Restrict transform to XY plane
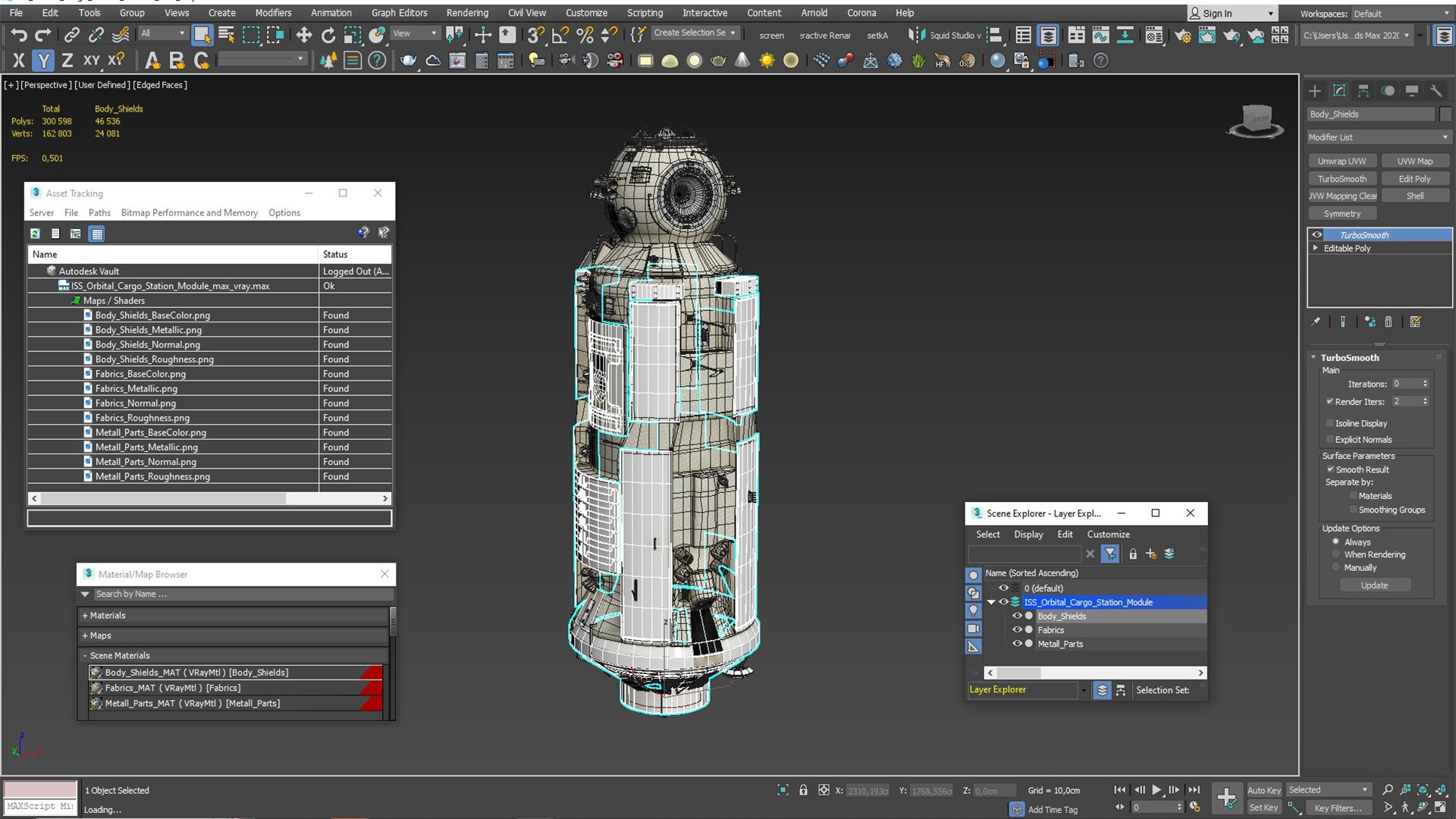 (91, 61)
